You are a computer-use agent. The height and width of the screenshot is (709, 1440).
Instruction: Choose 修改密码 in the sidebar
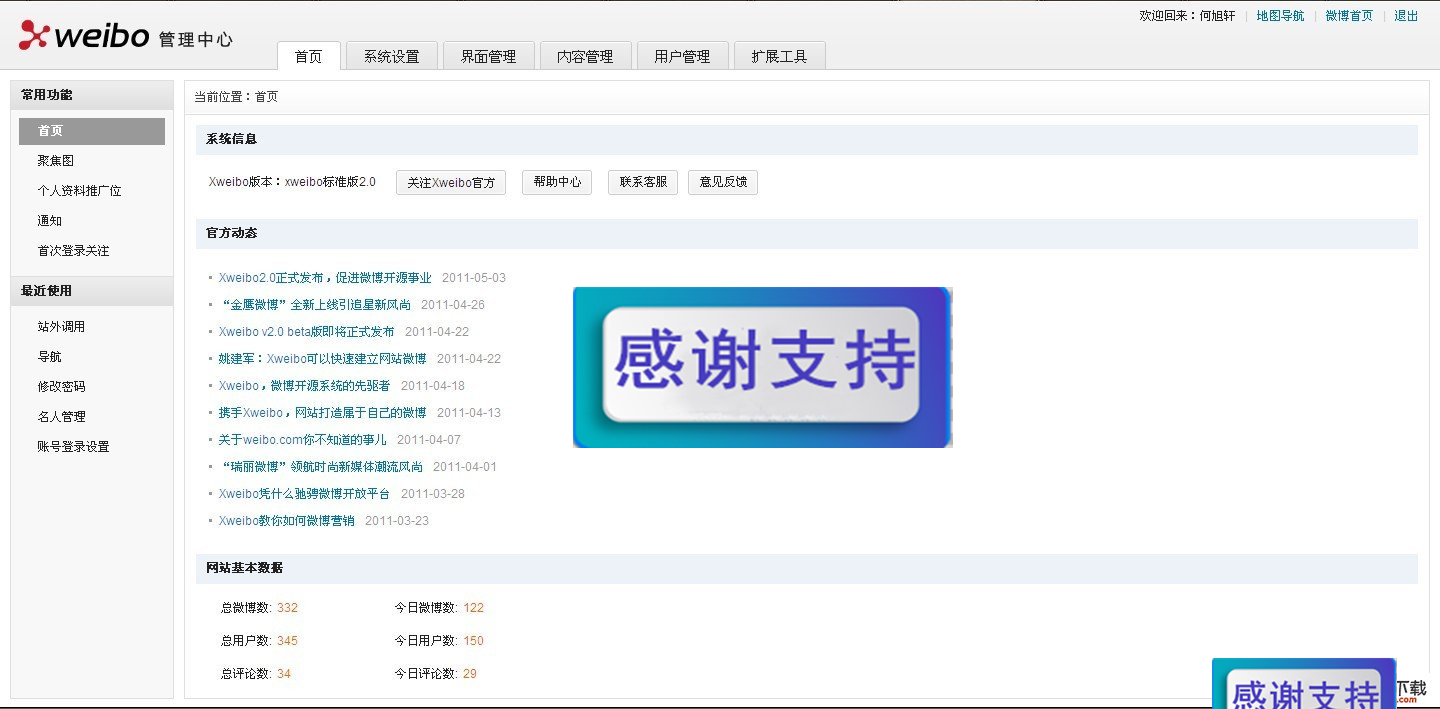(62, 387)
